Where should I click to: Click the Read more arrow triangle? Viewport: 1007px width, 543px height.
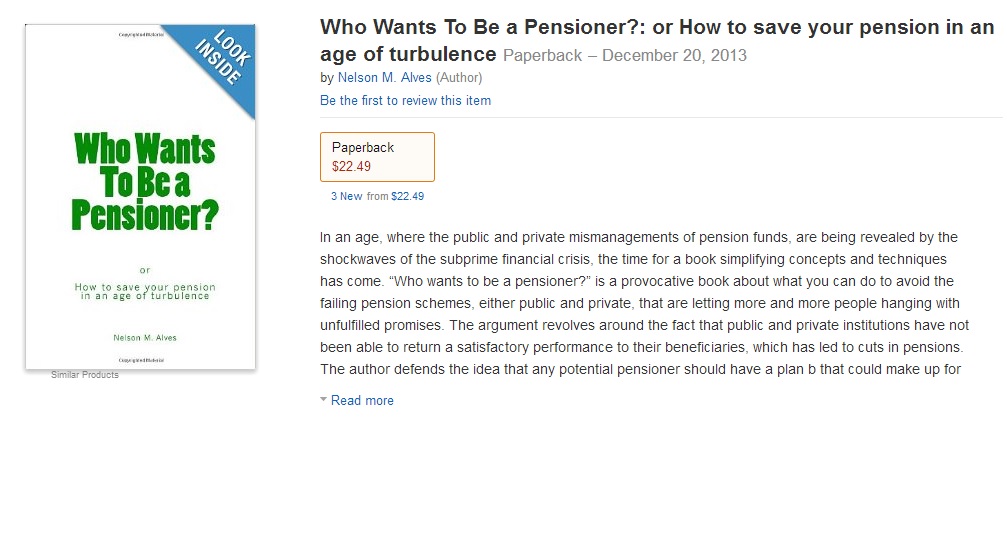[x=323, y=400]
